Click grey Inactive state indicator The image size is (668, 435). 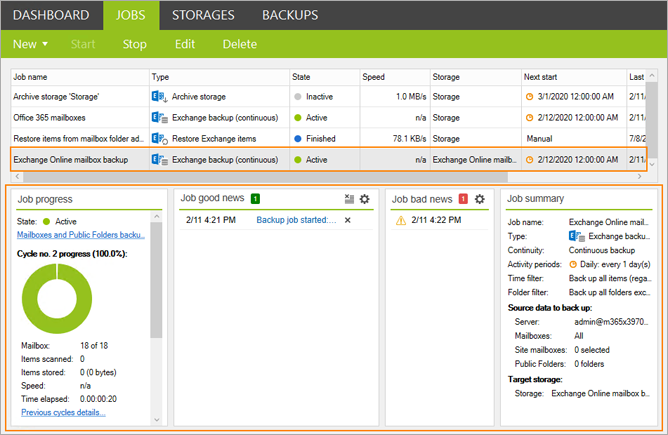(x=298, y=97)
